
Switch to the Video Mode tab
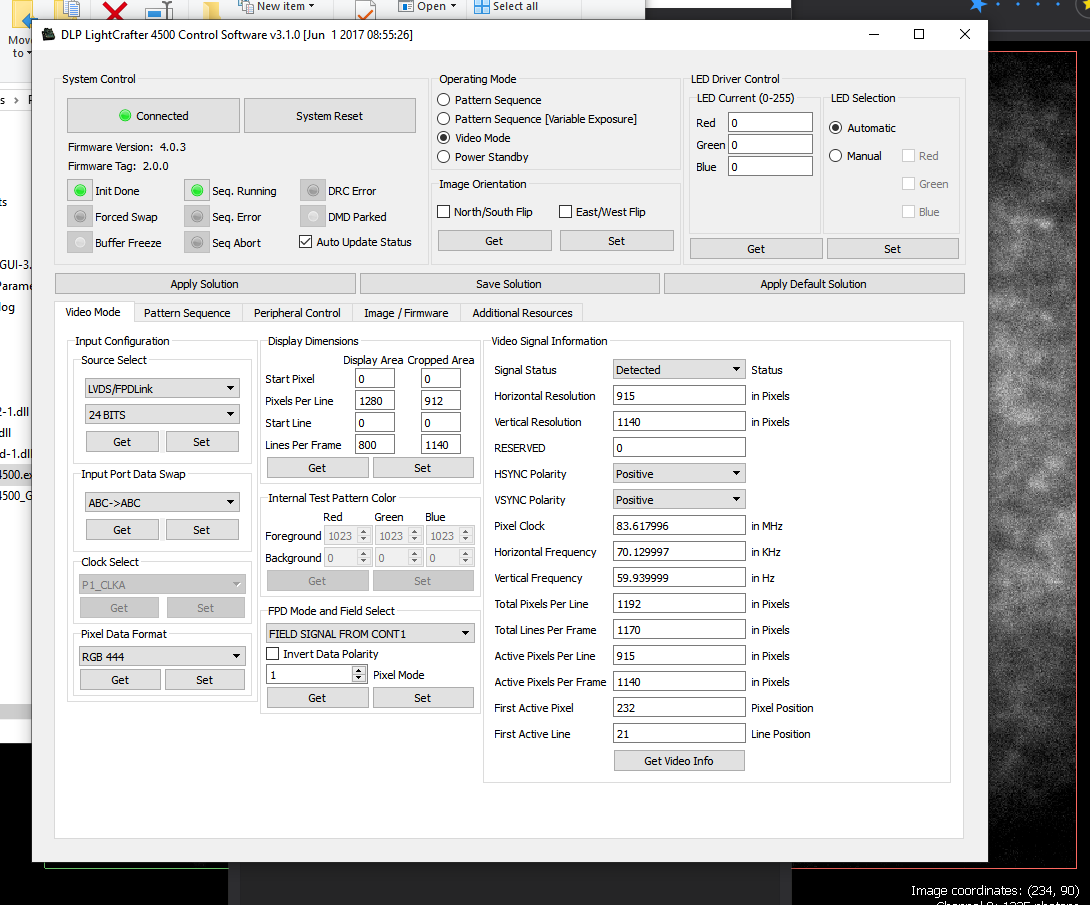coord(93,312)
